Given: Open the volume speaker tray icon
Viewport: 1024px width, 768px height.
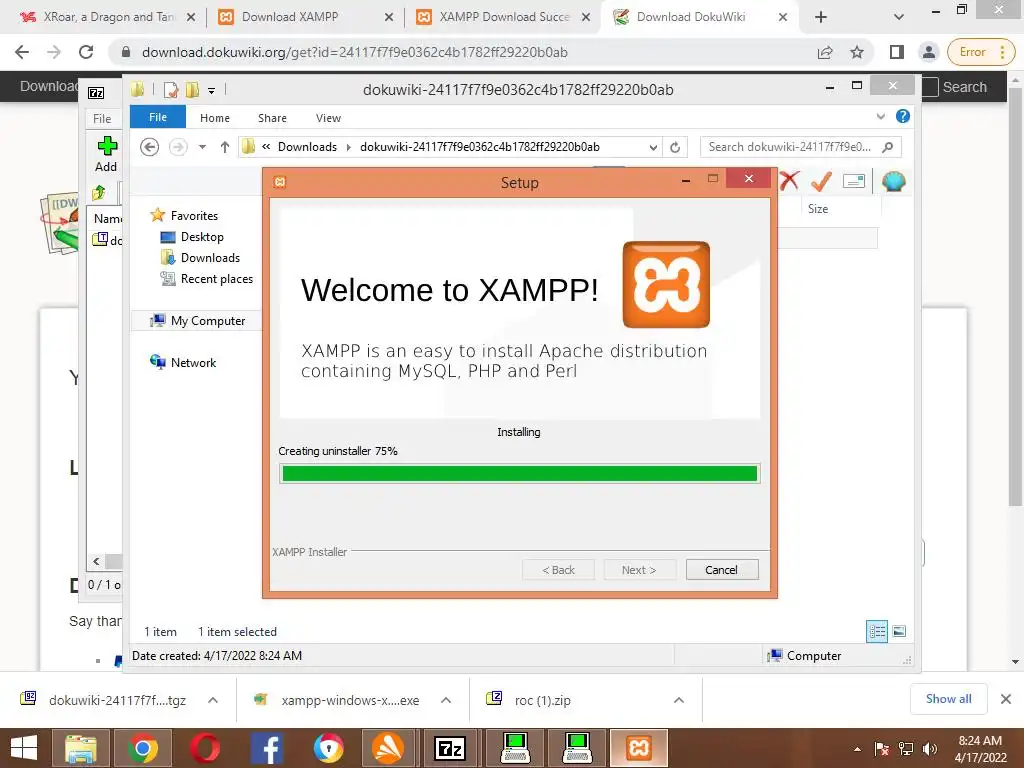Looking at the screenshot, I should 929,749.
